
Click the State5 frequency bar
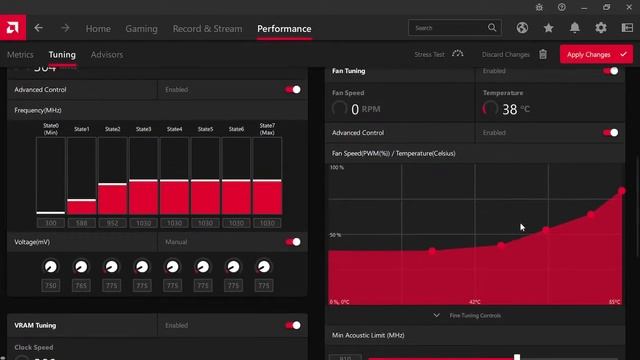[x=205, y=176]
